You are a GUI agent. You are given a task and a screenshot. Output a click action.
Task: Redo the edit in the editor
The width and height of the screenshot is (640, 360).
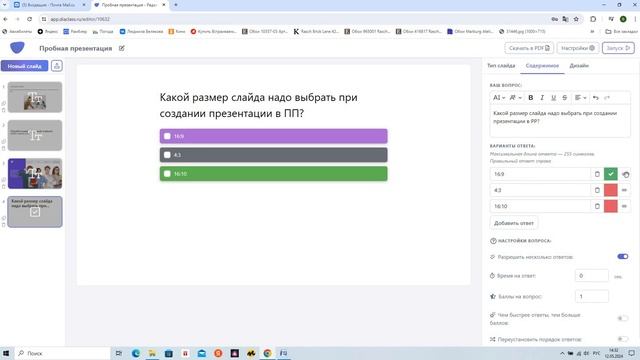tap(607, 98)
